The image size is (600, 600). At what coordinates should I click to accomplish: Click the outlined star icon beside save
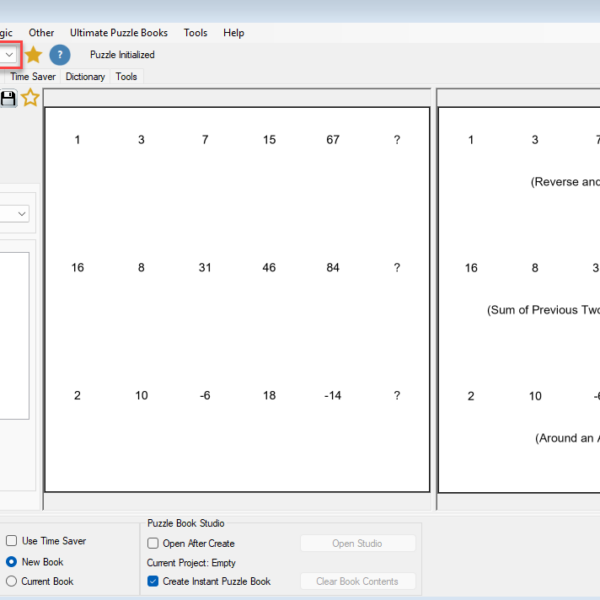(x=30, y=98)
